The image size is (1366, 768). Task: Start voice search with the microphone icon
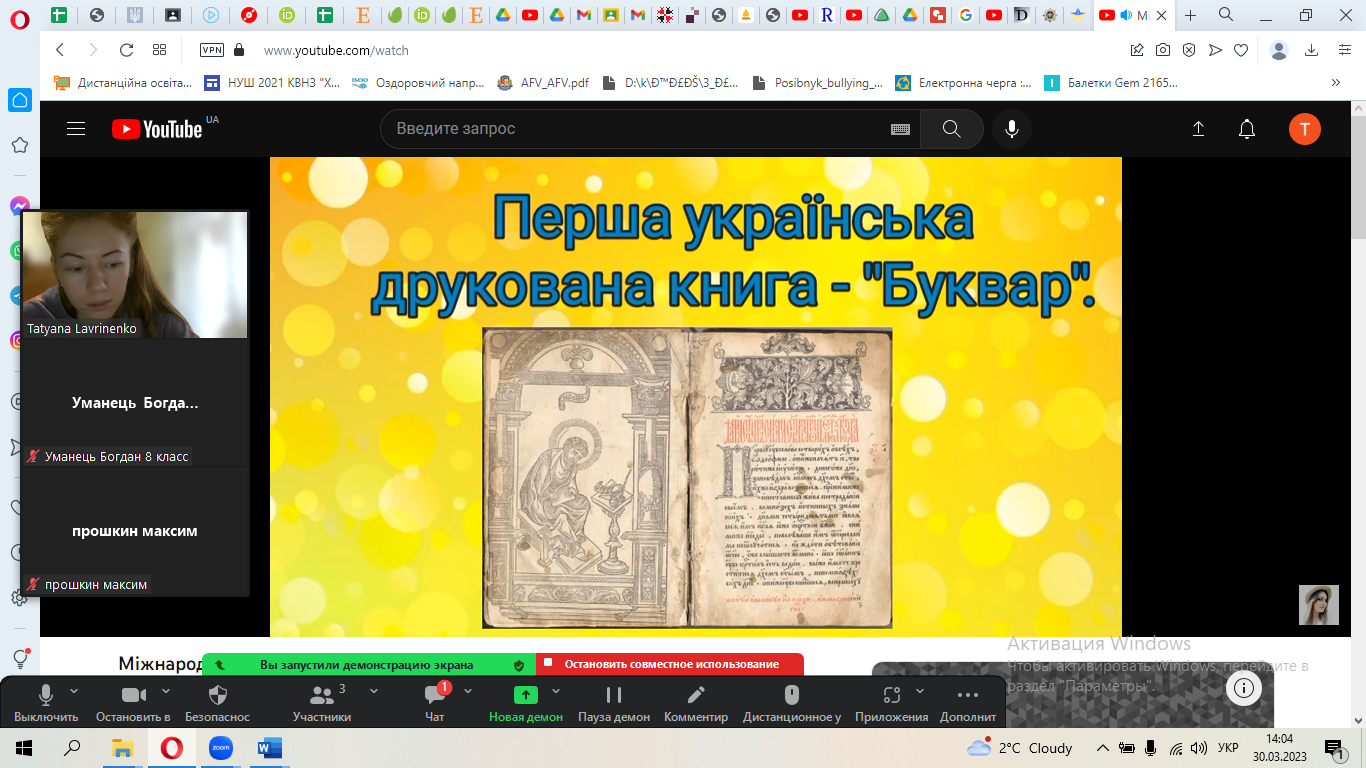[x=1012, y=129]
